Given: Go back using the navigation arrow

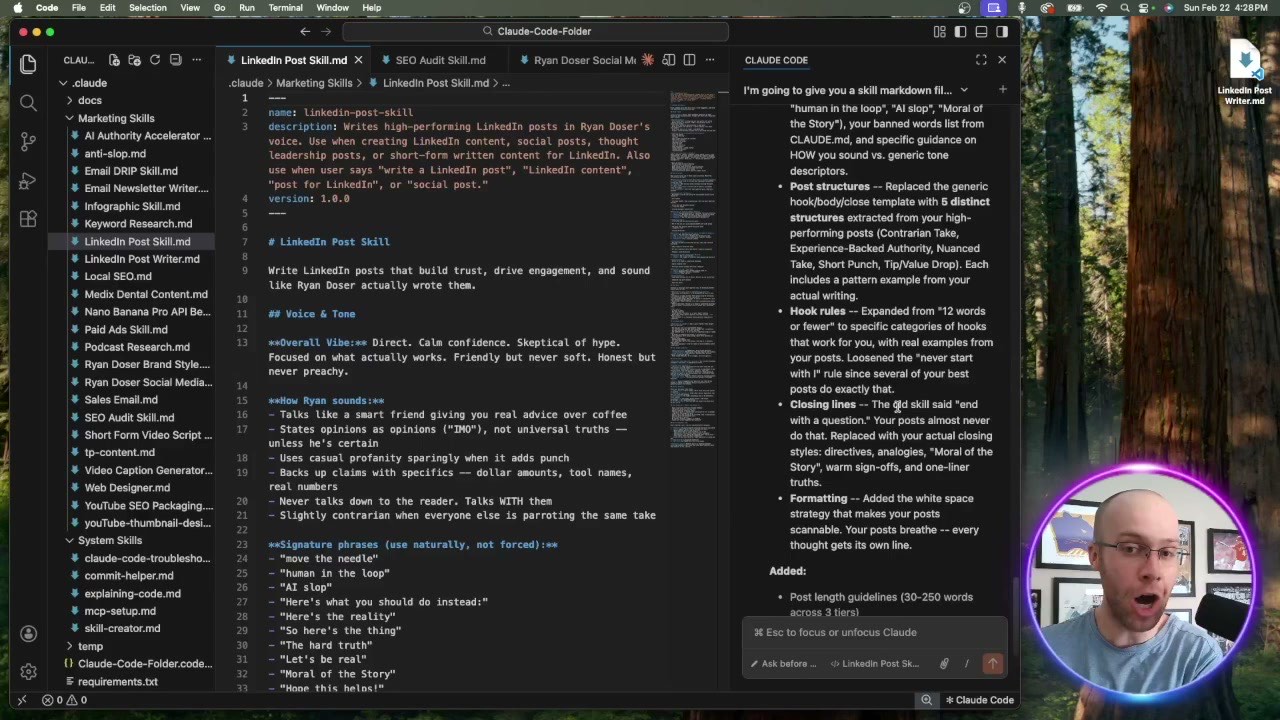Looking at the screenshot, I should point(305,31).
